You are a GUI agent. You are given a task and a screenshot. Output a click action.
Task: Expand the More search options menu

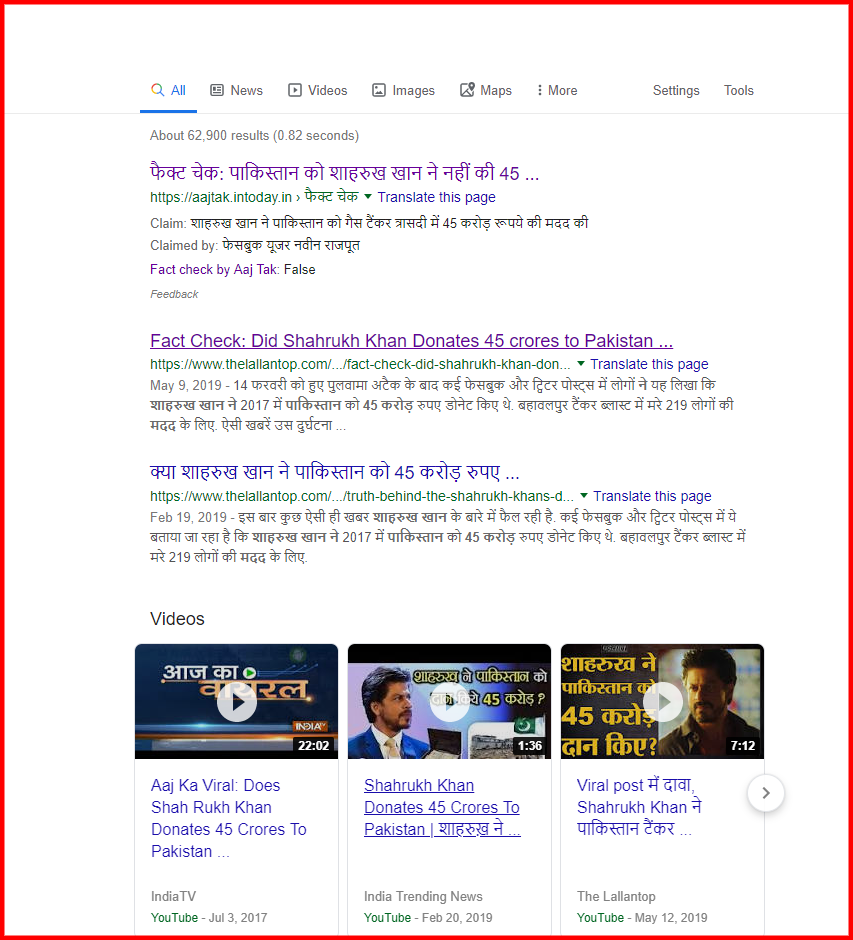click(x=557, y=91)
